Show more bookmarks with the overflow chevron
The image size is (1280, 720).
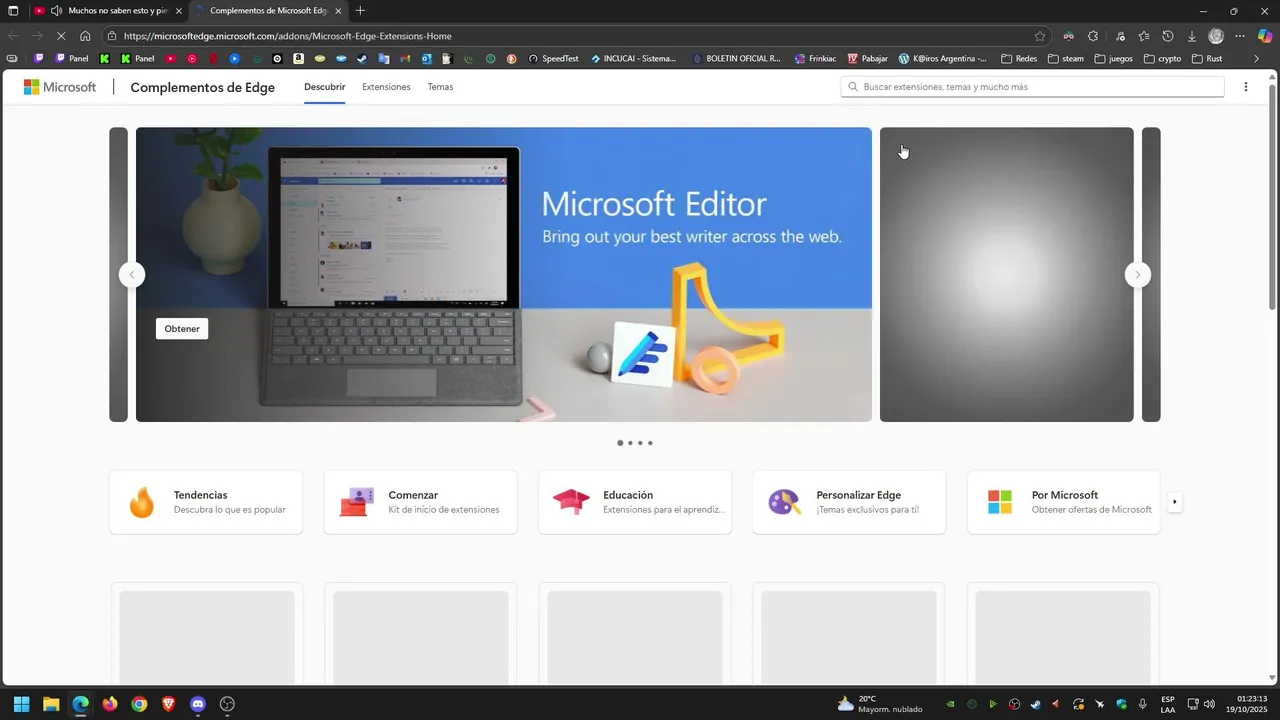tap(1257, 58)
